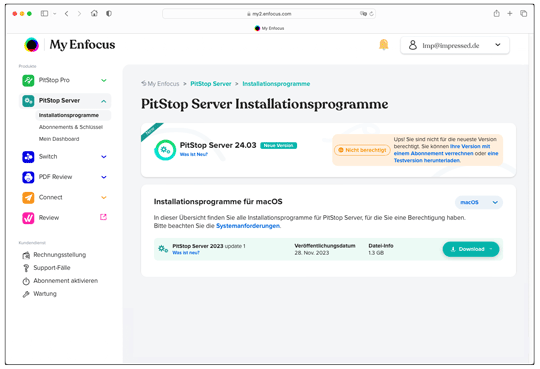Expand the Connect menu chevron
This screenshot has height=369, width=540.
click(104, 197)
